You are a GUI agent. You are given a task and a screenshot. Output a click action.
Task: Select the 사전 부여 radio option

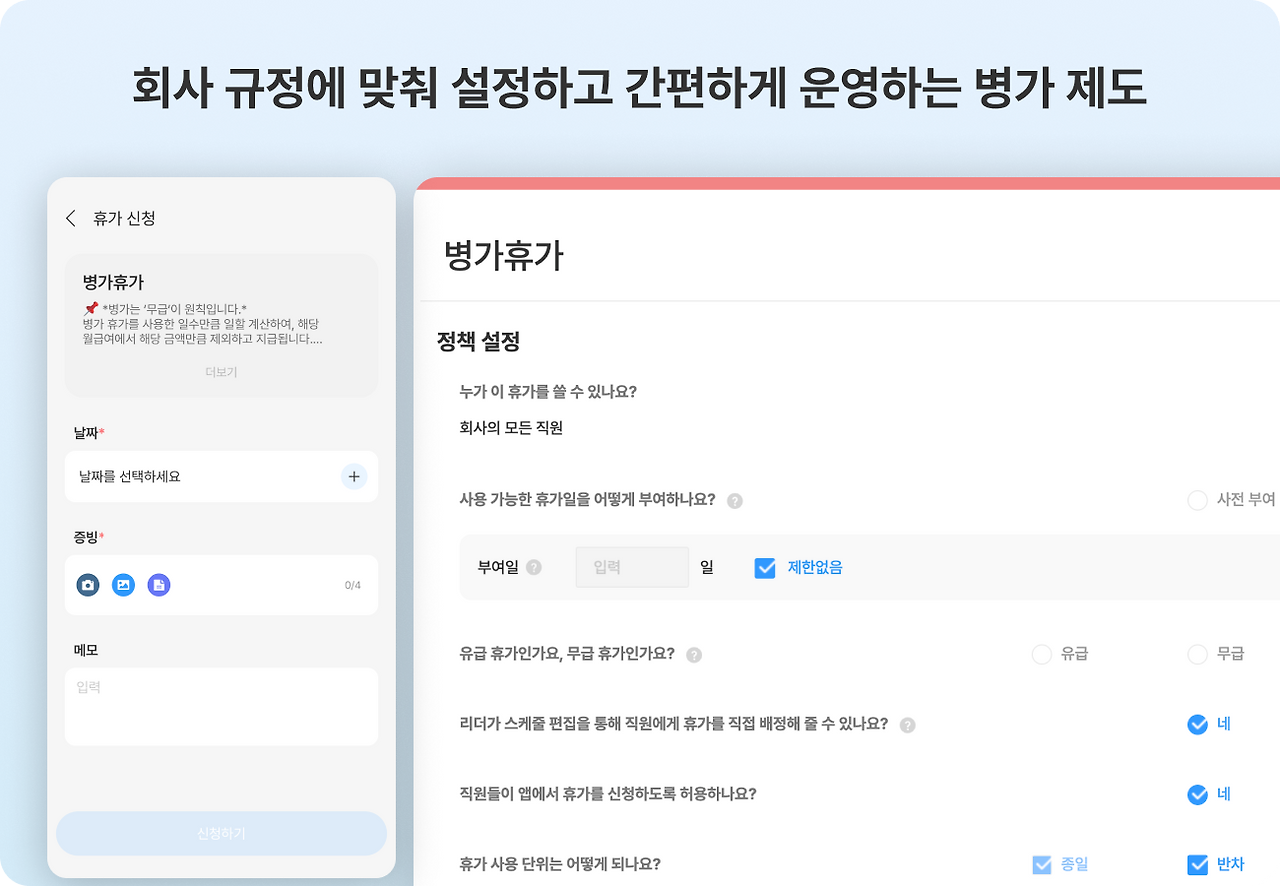tap(1196, 500)
